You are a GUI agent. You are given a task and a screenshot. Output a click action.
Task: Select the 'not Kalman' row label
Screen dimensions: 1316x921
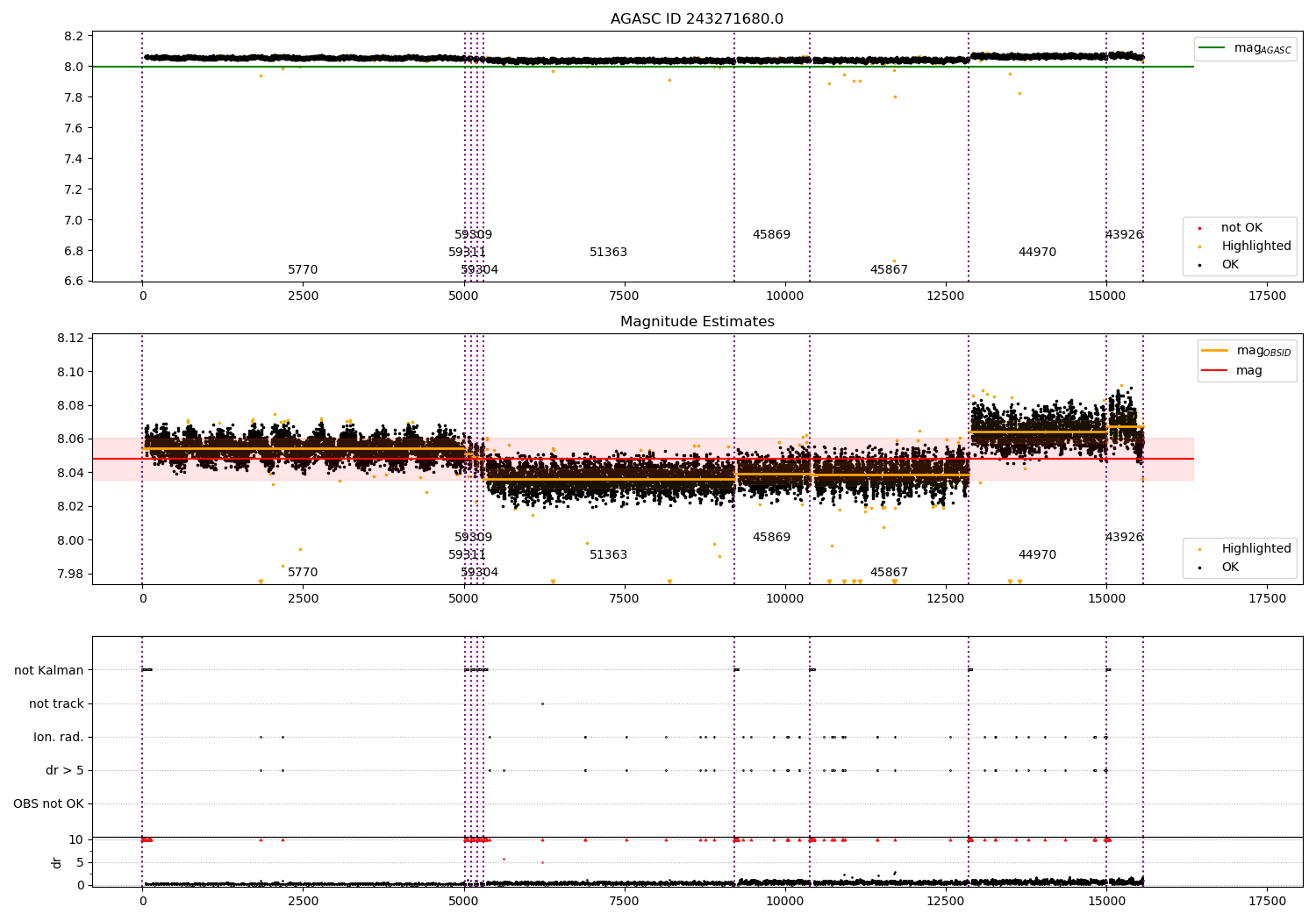pos(49,670)
